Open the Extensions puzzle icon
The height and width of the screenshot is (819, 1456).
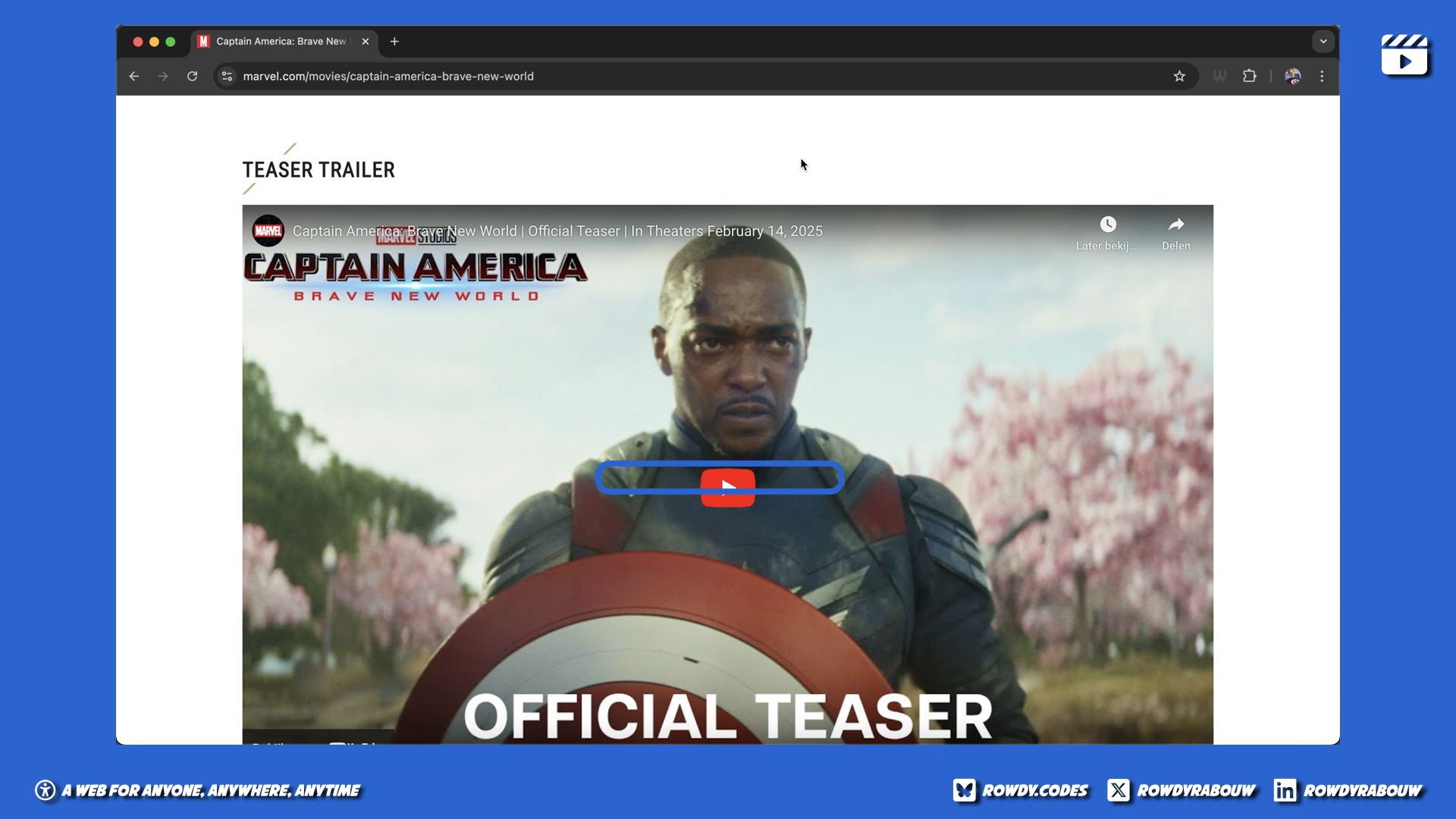coord(1250,76)
